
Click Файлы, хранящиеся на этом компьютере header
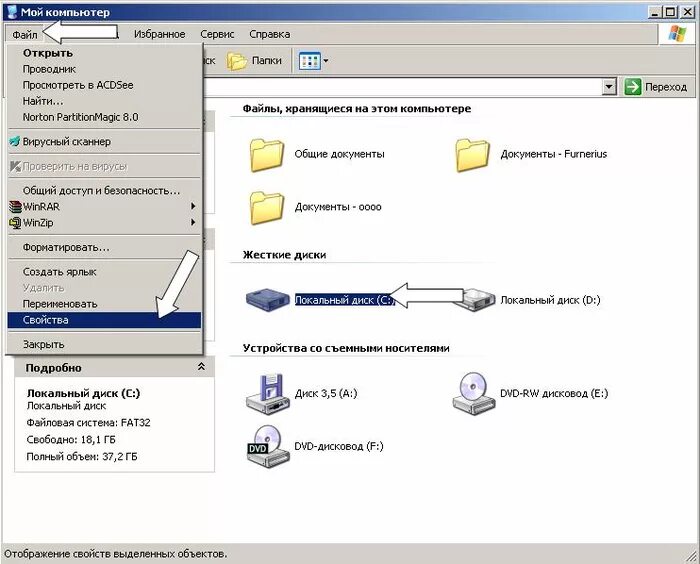coord(357,109)
